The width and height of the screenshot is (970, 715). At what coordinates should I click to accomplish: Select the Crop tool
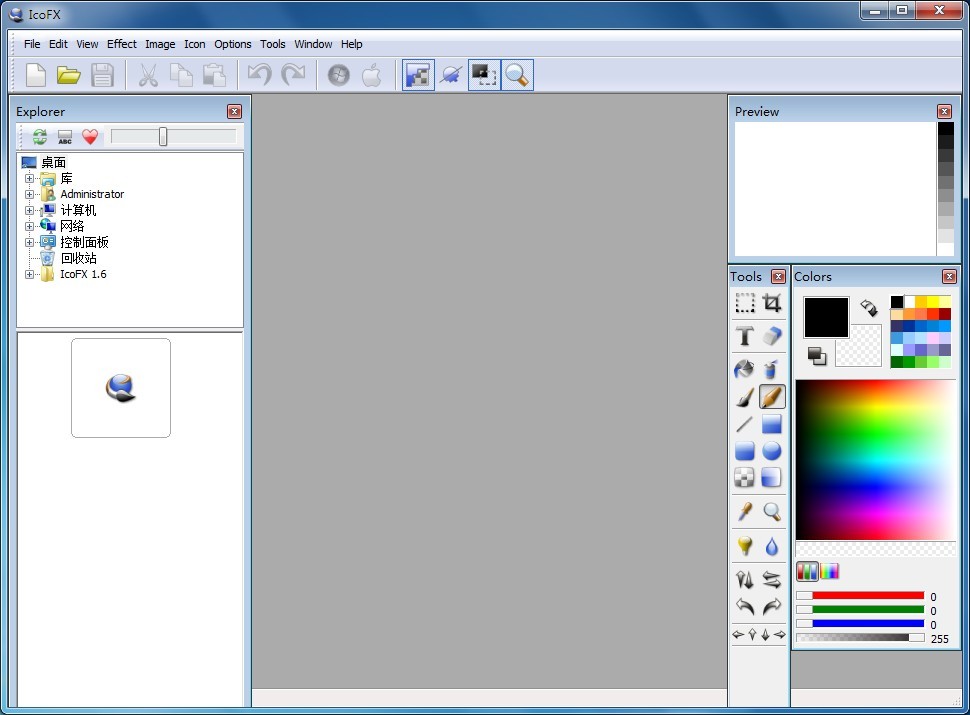point(772,303)
